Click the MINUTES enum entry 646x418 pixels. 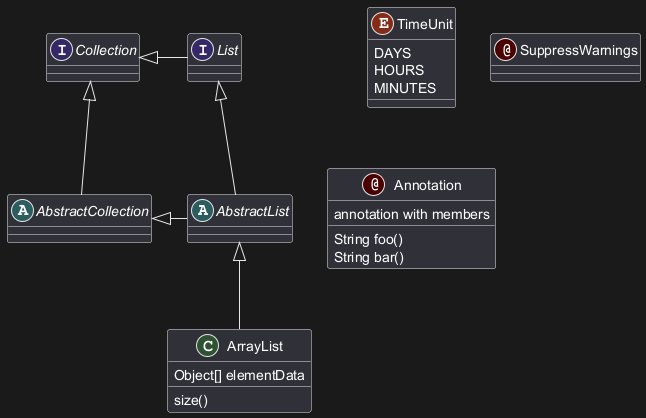pos(404,88)
